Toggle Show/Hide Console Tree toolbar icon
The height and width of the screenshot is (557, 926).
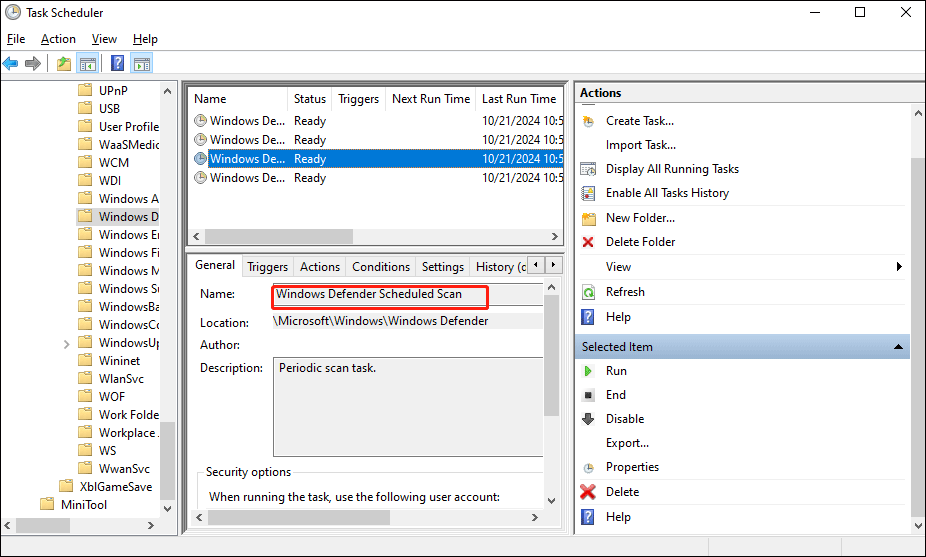coord(87,63)
